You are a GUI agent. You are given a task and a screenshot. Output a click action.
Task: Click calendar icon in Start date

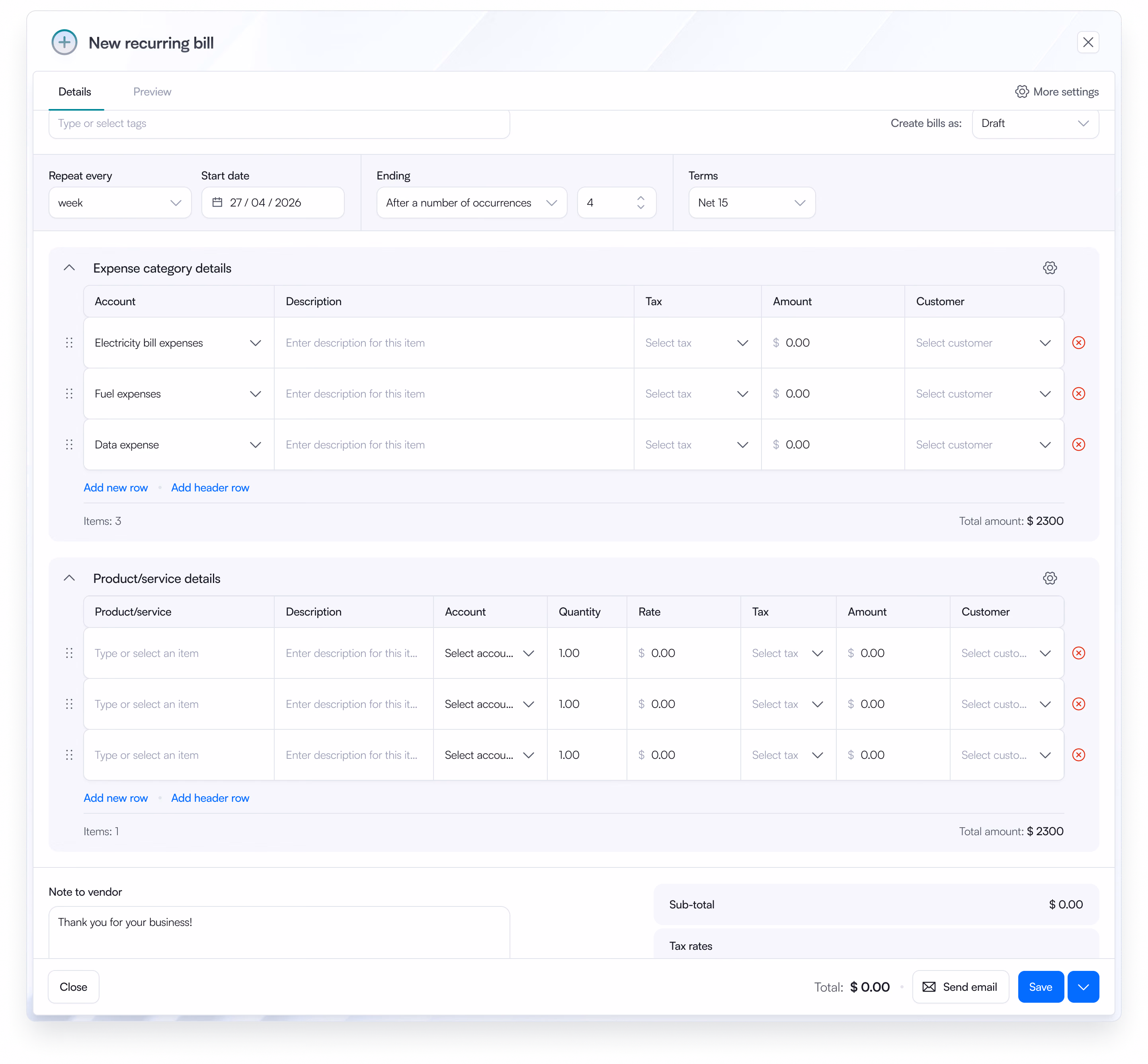[217, 202]
